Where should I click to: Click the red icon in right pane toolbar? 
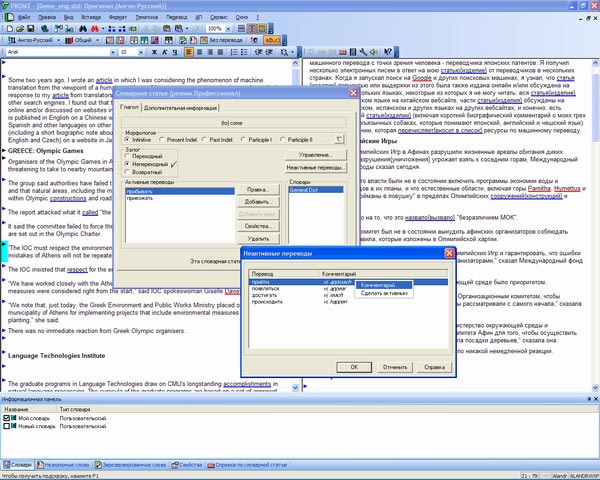coord(342,52)
